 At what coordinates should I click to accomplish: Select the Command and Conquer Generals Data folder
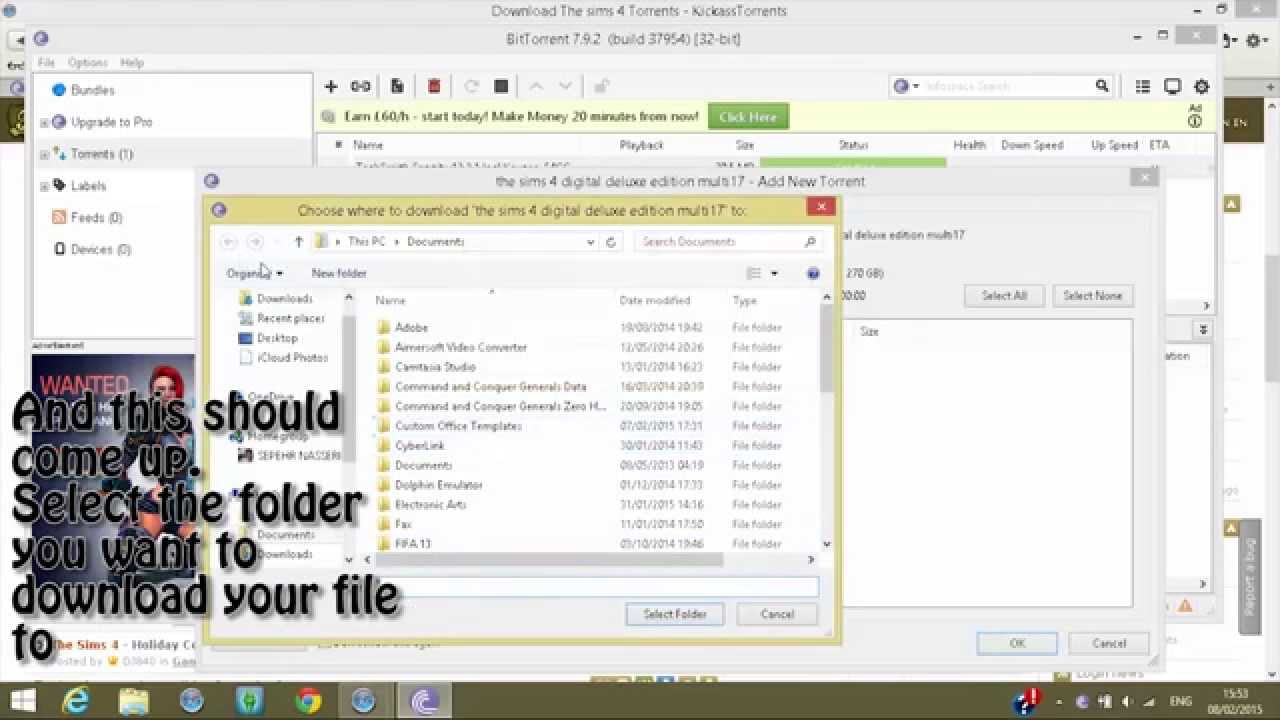(490, 387)
